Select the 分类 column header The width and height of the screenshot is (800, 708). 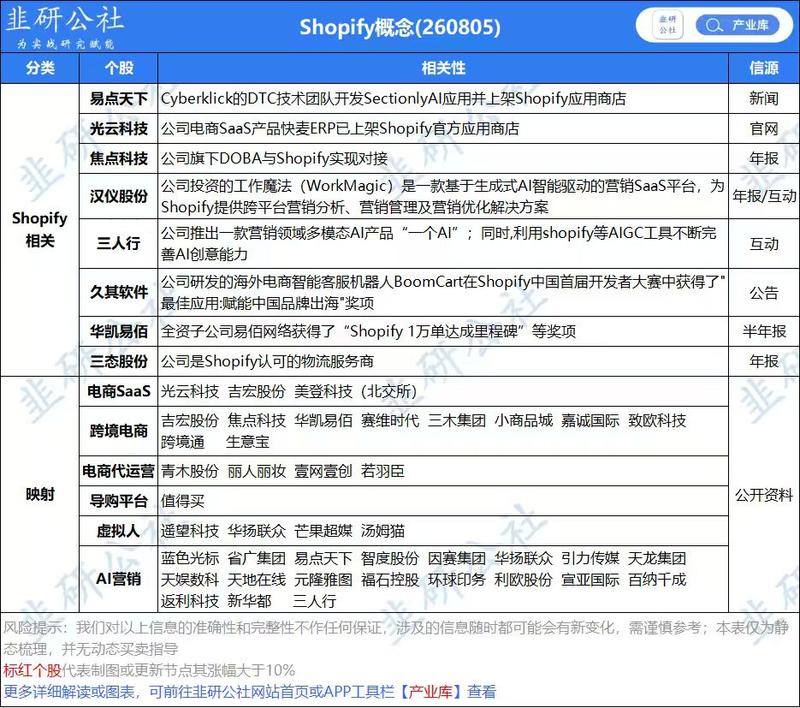[x=40, y=68]
